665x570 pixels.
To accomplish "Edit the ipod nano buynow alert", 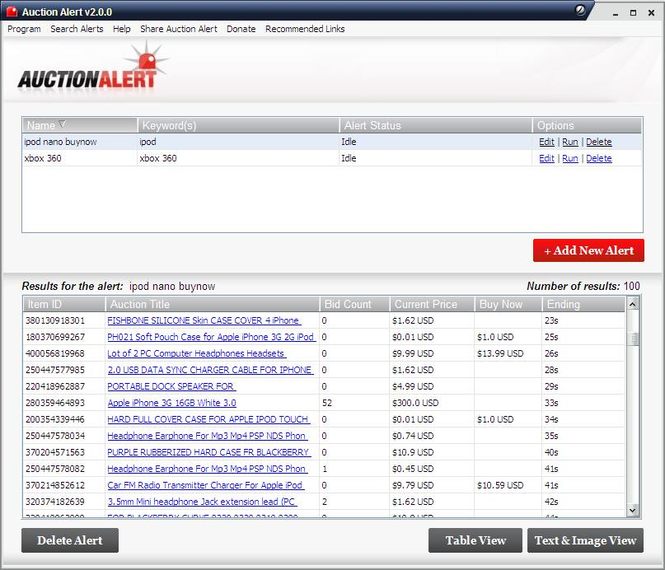I will [547, 142].
